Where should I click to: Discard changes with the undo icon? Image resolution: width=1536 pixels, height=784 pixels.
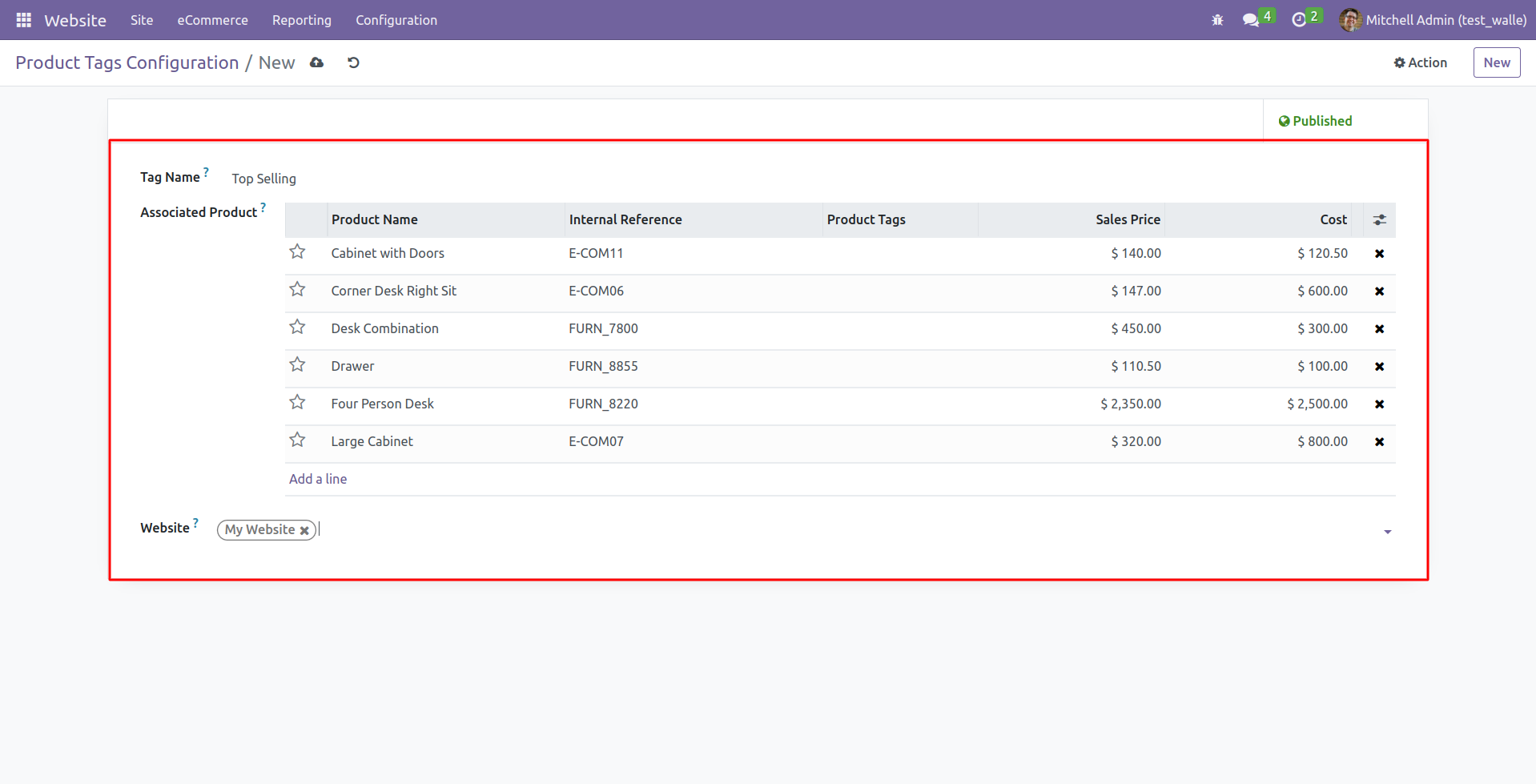tap(353, 62)
